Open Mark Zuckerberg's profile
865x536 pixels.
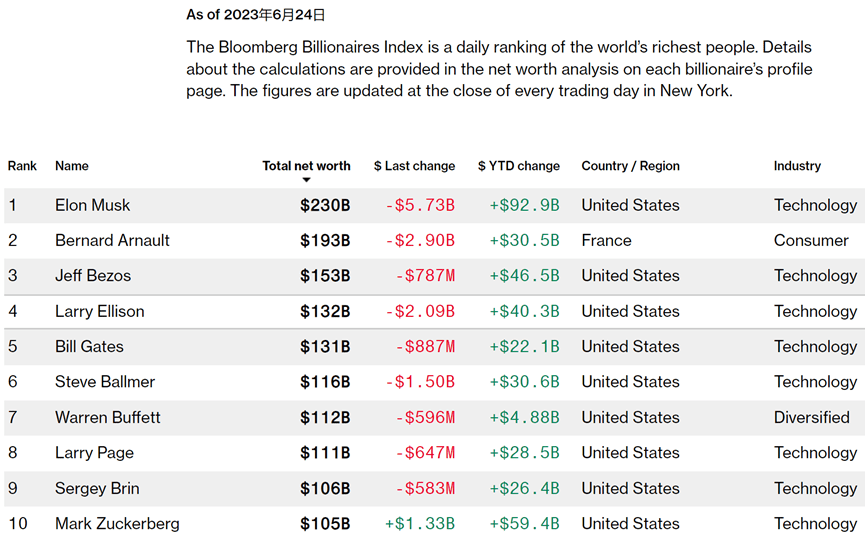coord(117,523)
